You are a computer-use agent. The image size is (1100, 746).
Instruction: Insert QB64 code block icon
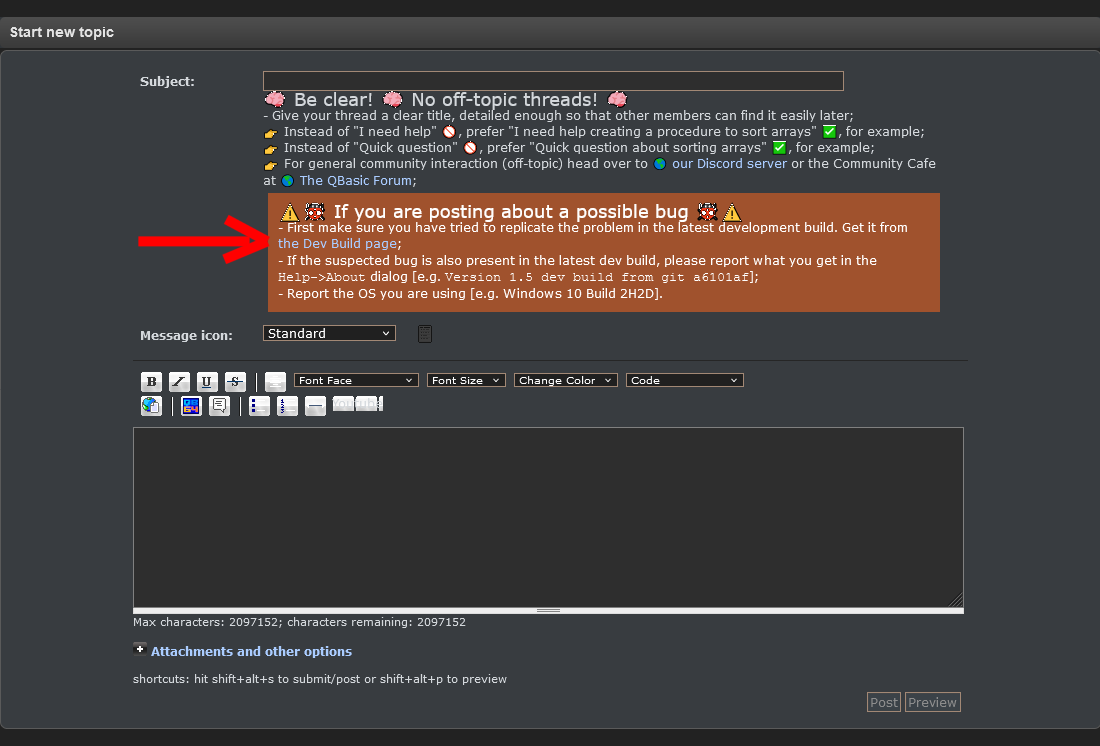click(x=191, y=406)
